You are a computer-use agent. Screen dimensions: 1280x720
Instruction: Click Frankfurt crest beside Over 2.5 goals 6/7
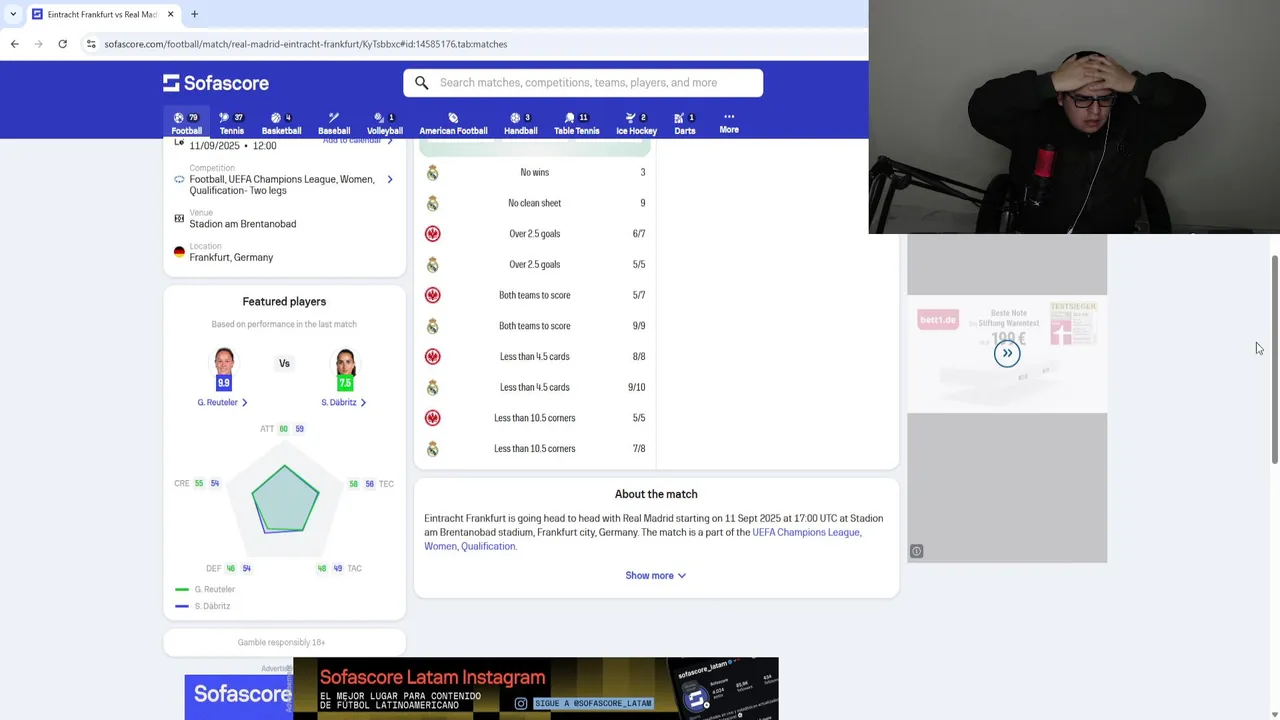point(433,234)
